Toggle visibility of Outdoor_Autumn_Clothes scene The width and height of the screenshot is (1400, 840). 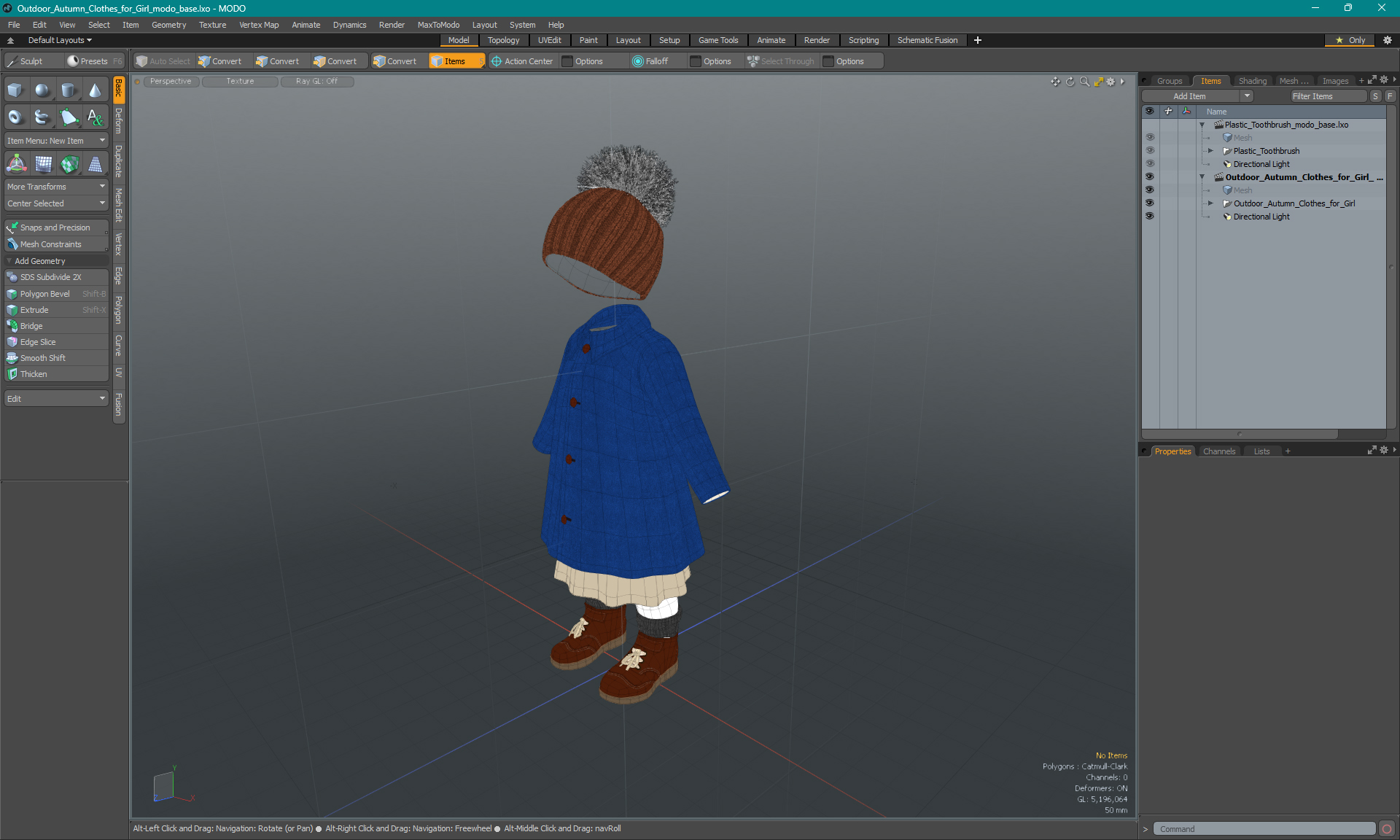[1150, 177]
